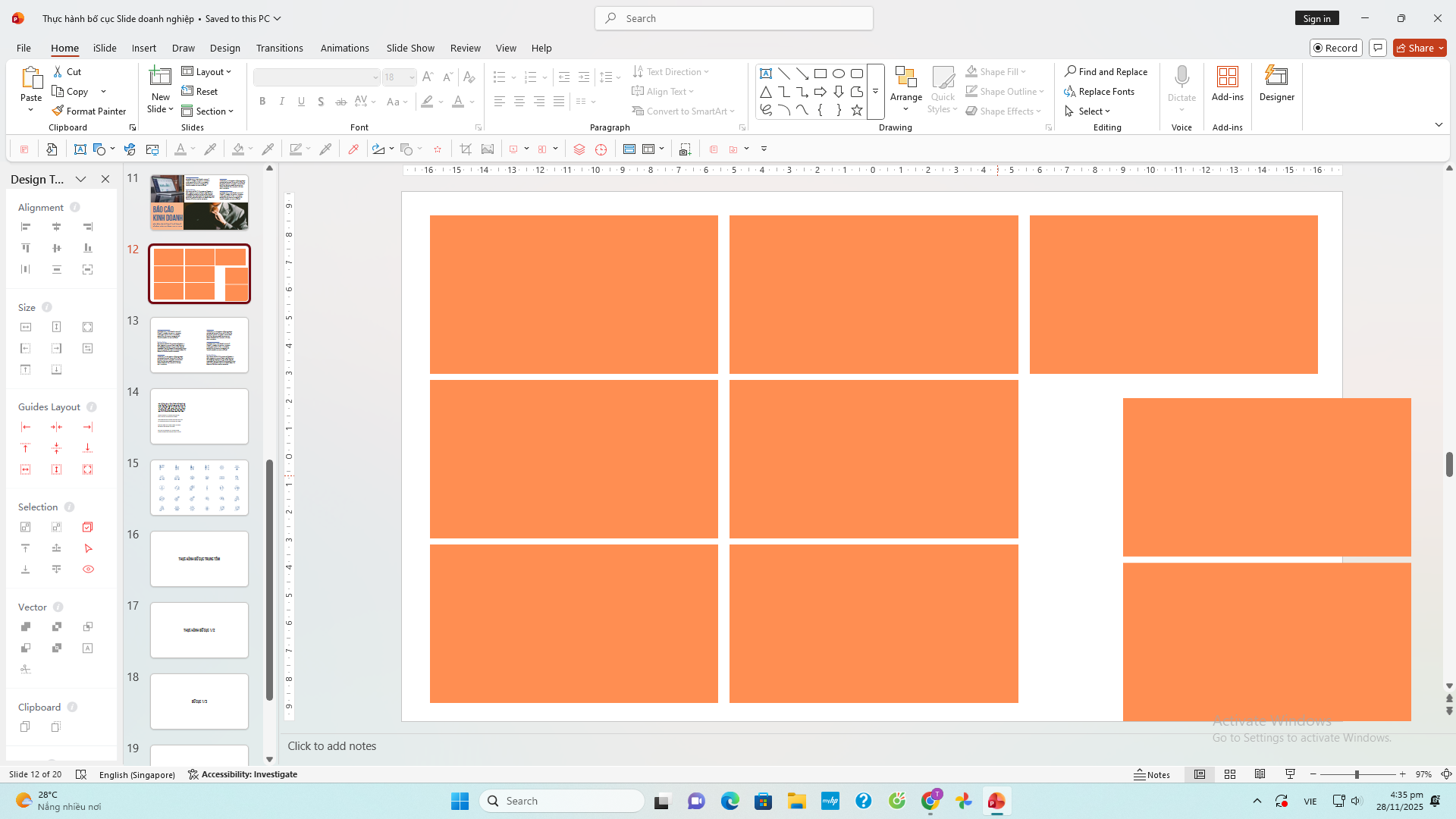Click the New Slide icon

(160, 77)
